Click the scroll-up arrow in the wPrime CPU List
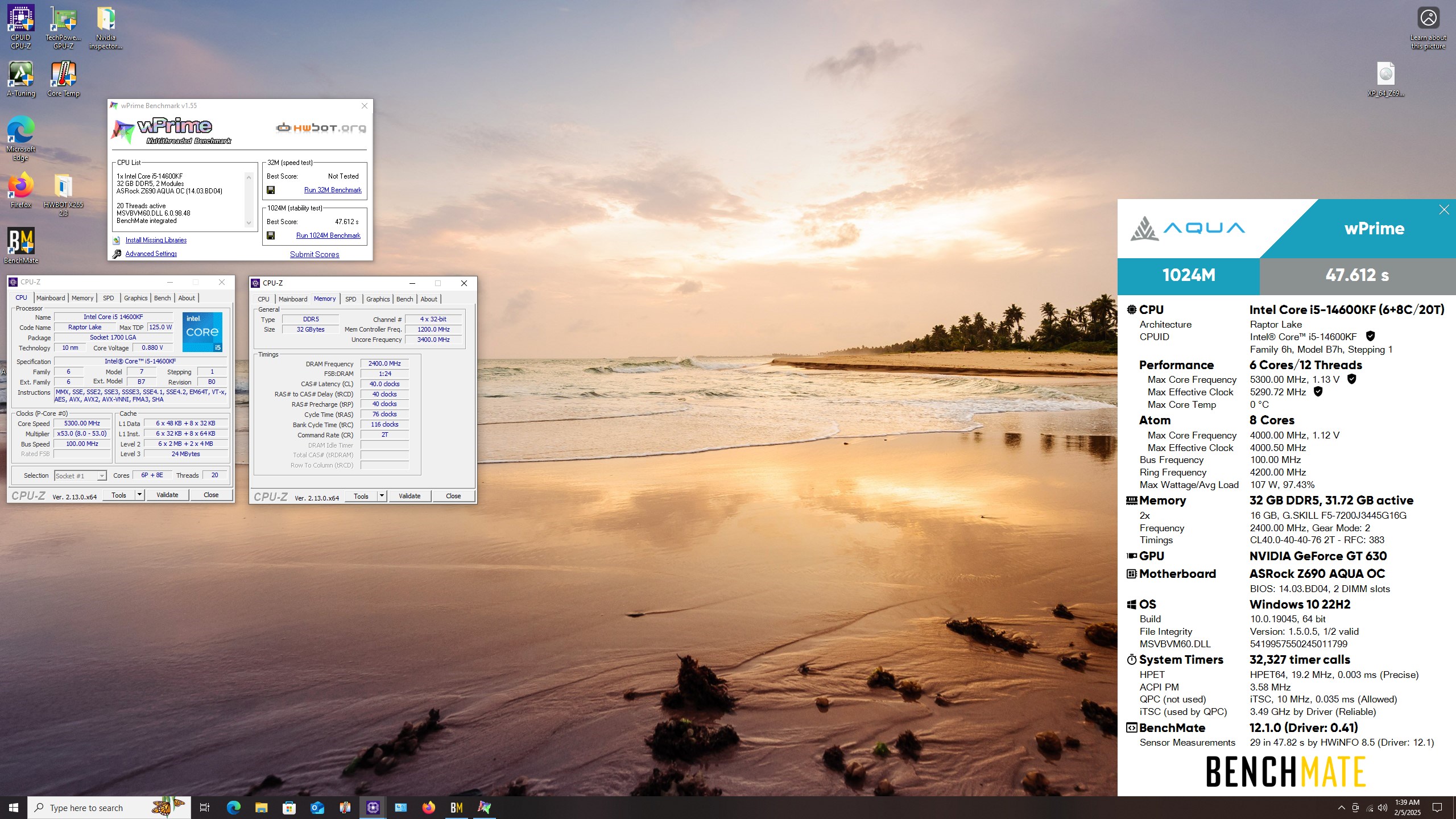This screenshot has width=1456, height=819. point(249,177)
